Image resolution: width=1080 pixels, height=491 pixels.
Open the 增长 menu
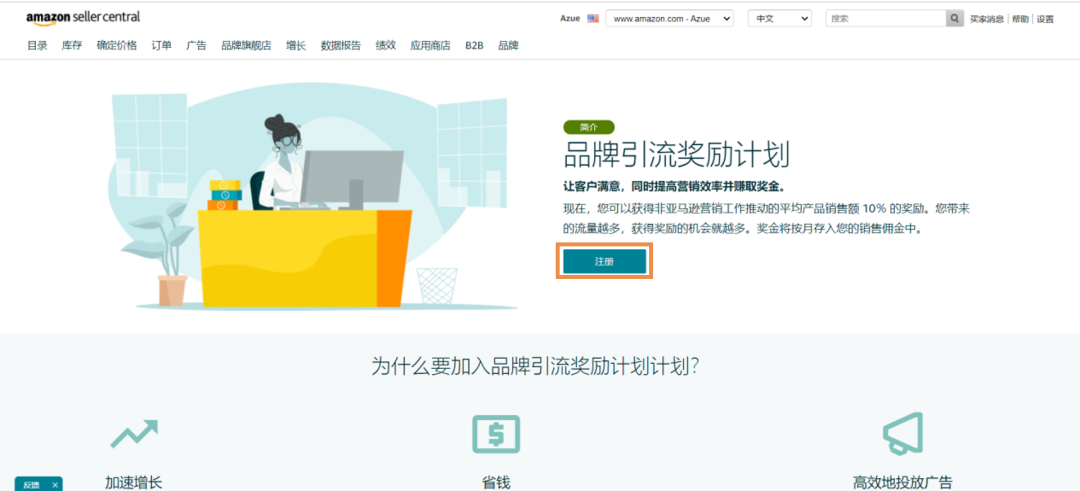click(295, 45)
